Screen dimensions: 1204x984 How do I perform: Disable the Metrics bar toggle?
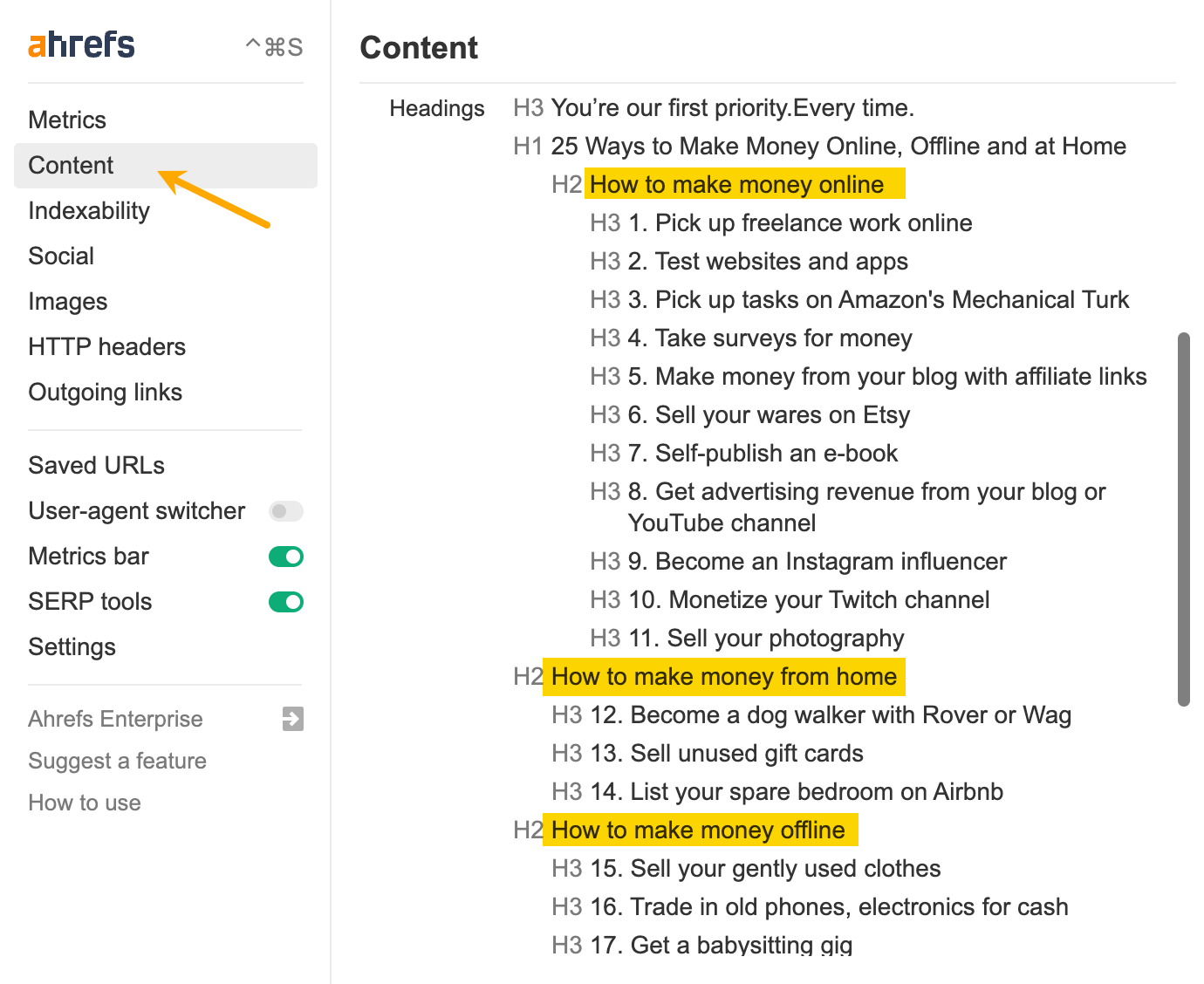pos(285,556)
